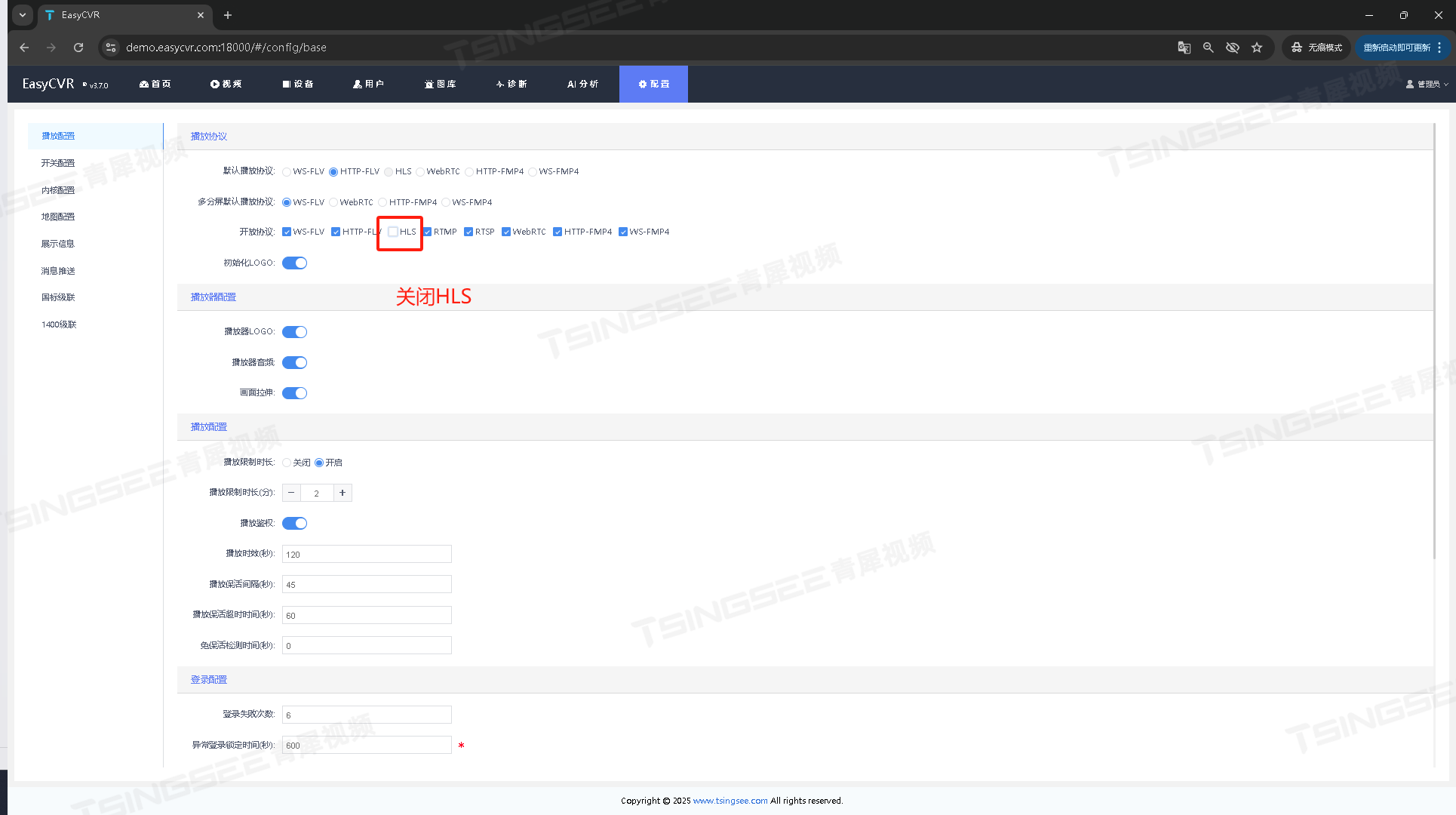1456x815 pixels.
Task: Open the 管理员 user dropdown
Action: (x=1427, y=85)
